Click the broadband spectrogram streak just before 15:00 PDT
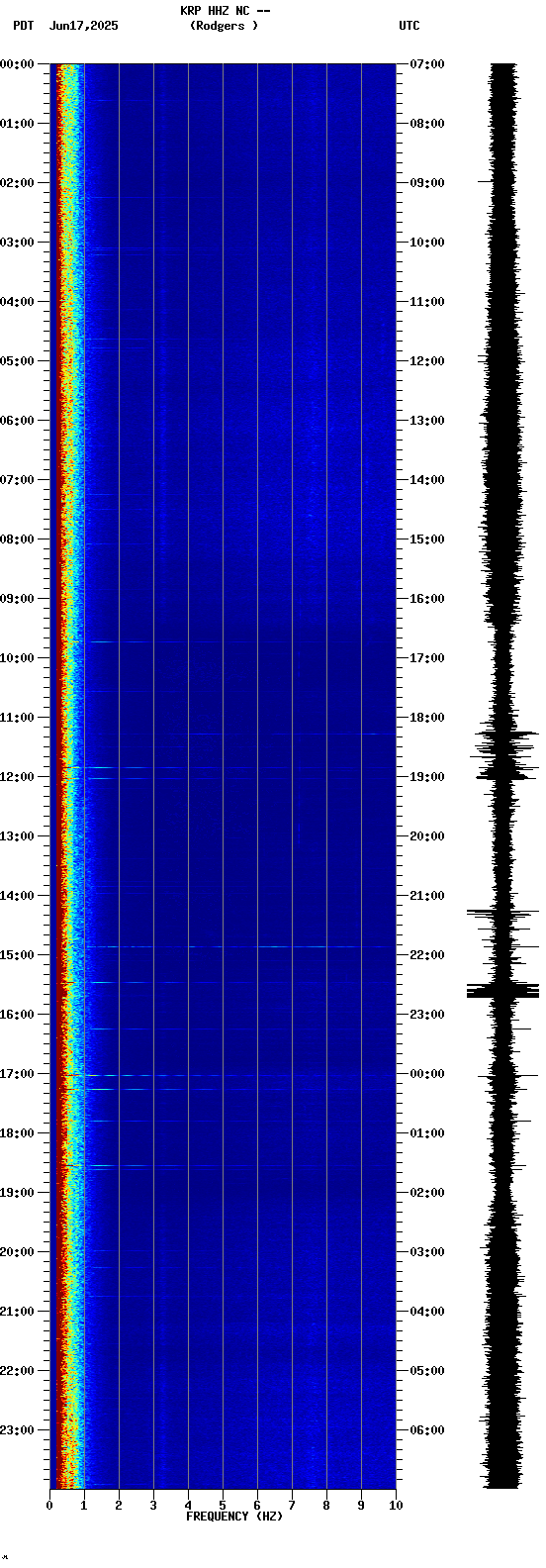Screen dimensions: 546x1568 (239, 947)
